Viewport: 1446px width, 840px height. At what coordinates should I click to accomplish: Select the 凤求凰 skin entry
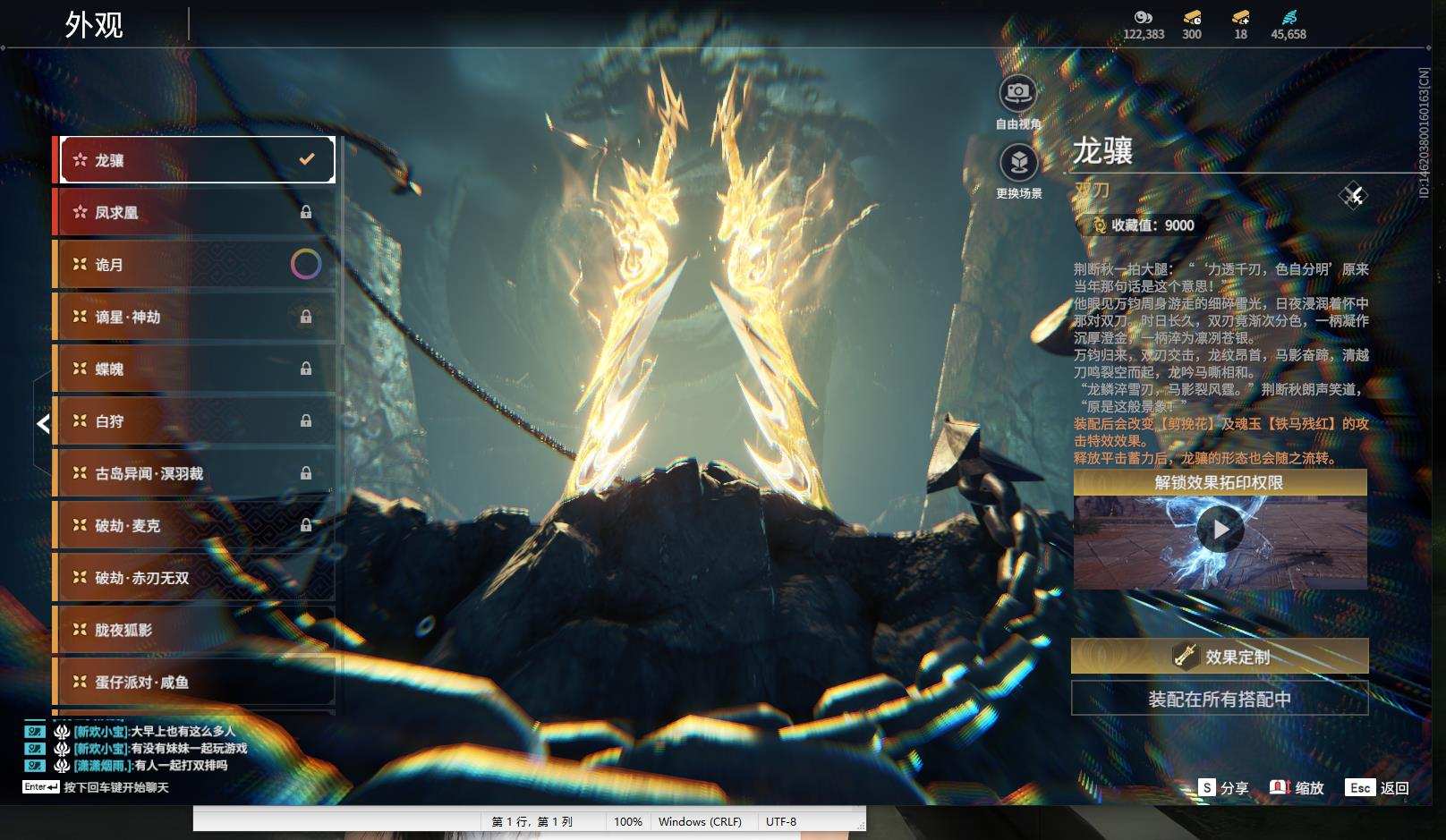194,212
